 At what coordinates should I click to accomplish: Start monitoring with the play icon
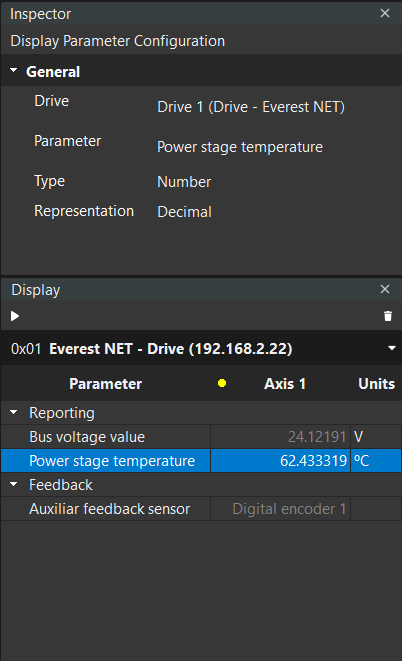(x=15, y=316)
